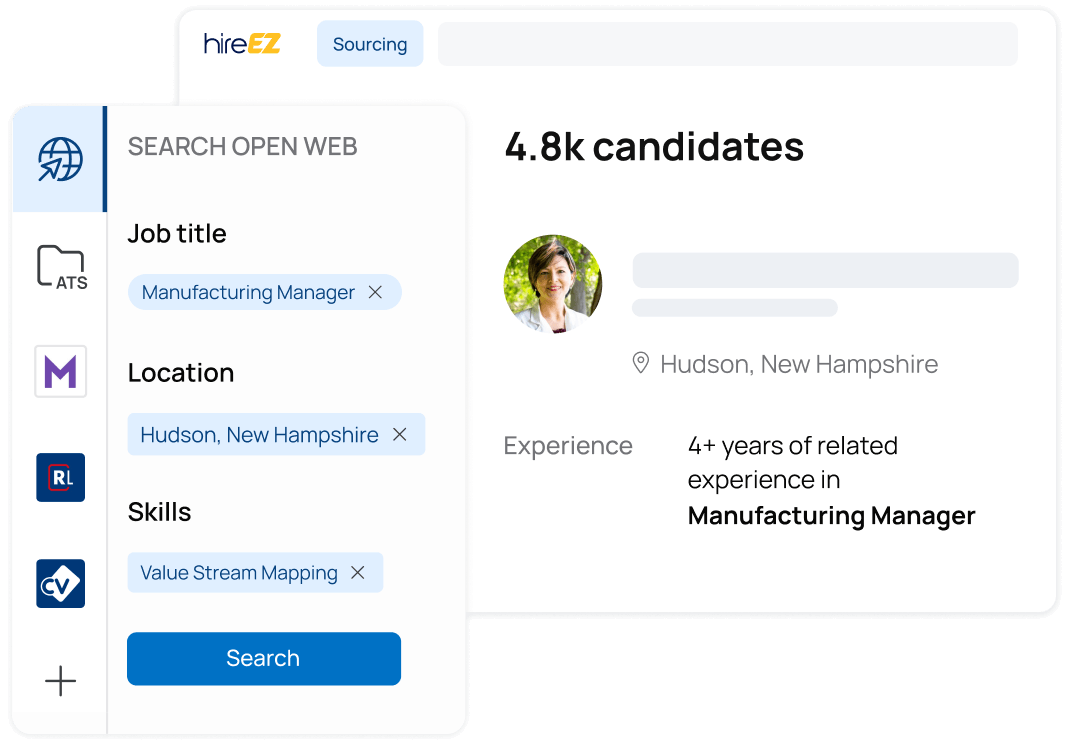This screenshot has width=1067, height=747.
Task: Remove the Value Stream Mapping skill tag
Action: click(x=357, y=573)
